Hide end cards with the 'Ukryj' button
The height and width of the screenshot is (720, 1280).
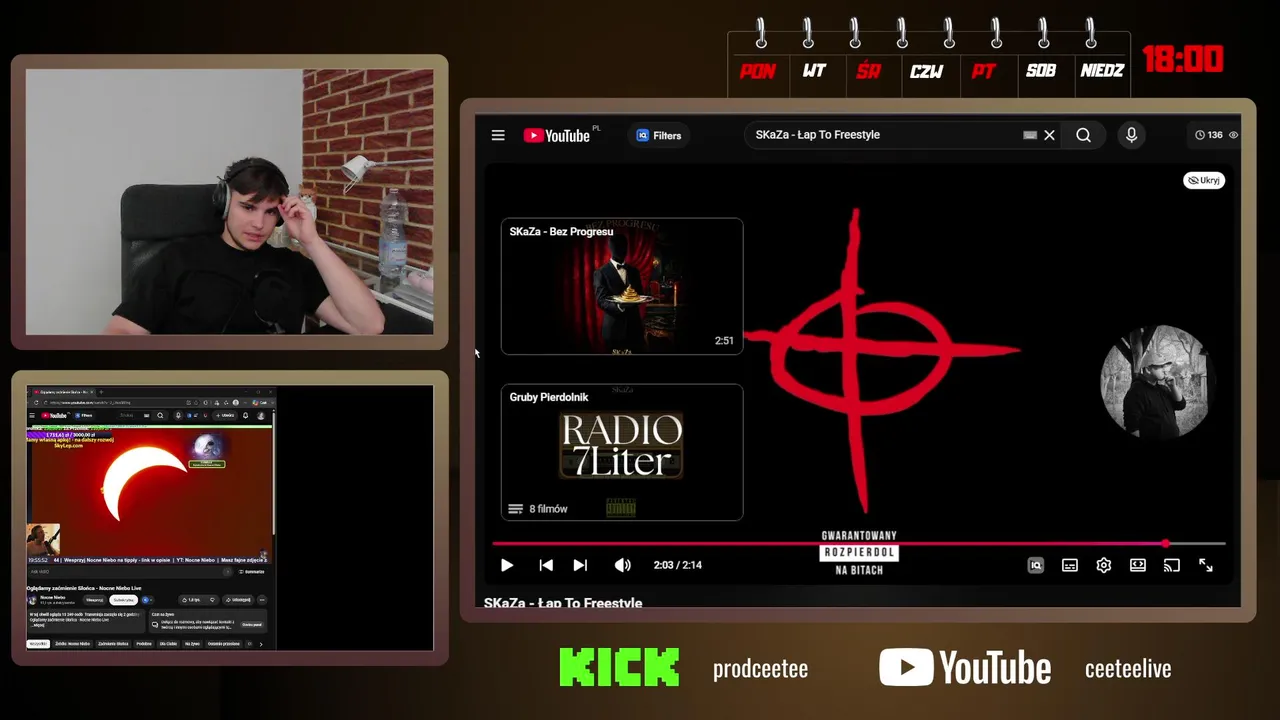pos(1204,180)
